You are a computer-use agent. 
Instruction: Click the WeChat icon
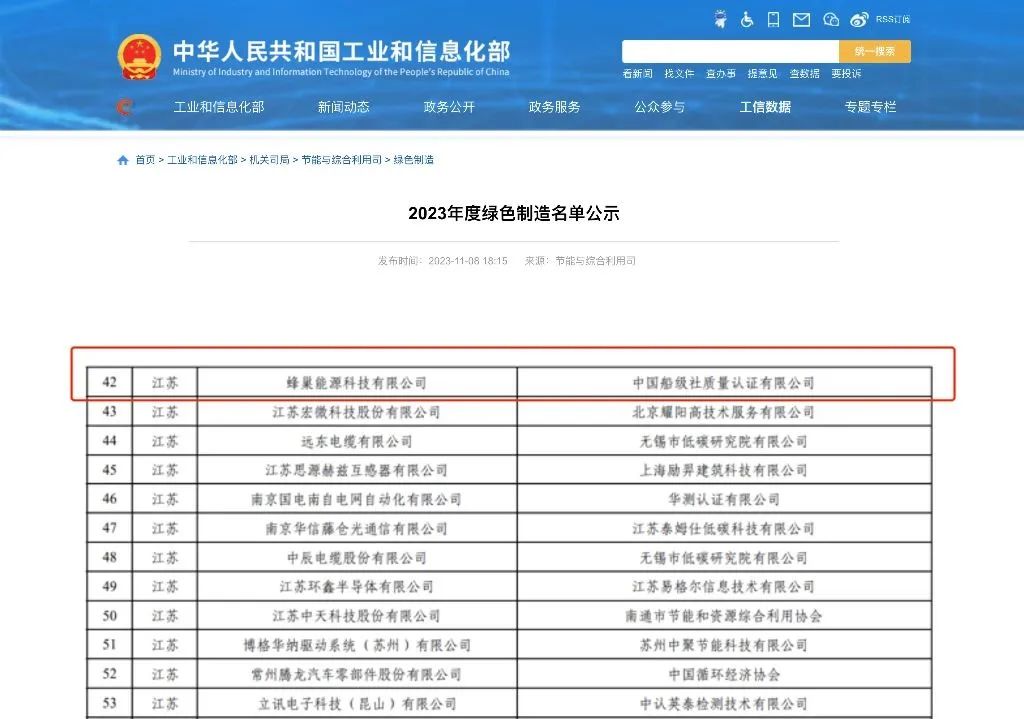click(x=831, y=20)
